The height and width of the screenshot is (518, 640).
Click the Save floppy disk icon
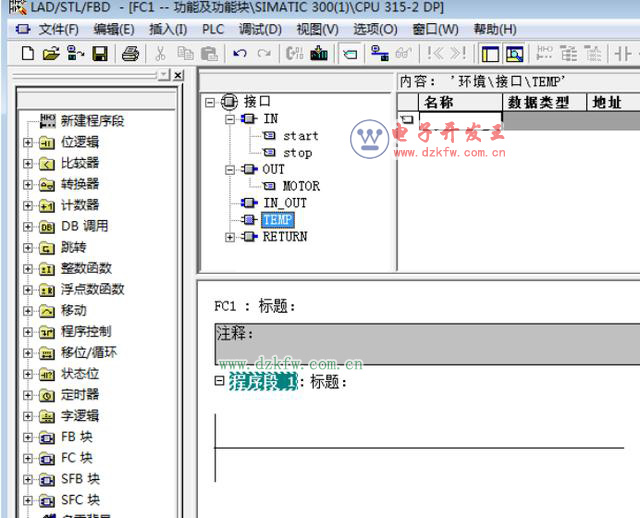click(100, 53)
